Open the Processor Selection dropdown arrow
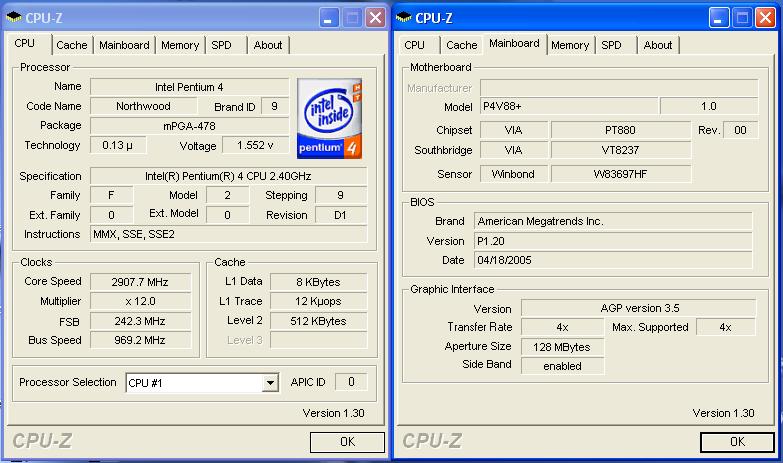Viewport: 783px width, 463px height. [270, 383]
